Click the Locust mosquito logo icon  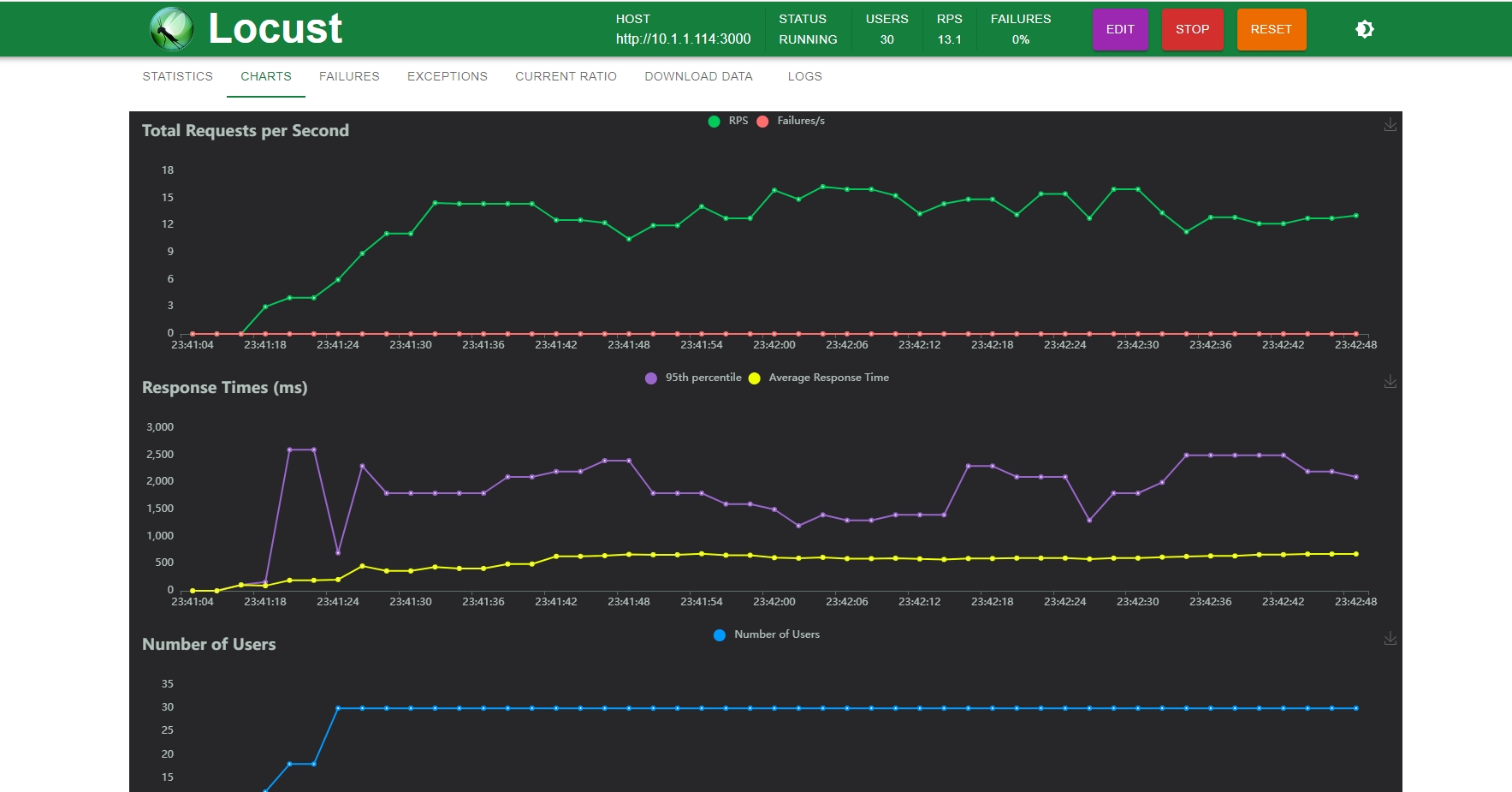click(171, 29)
